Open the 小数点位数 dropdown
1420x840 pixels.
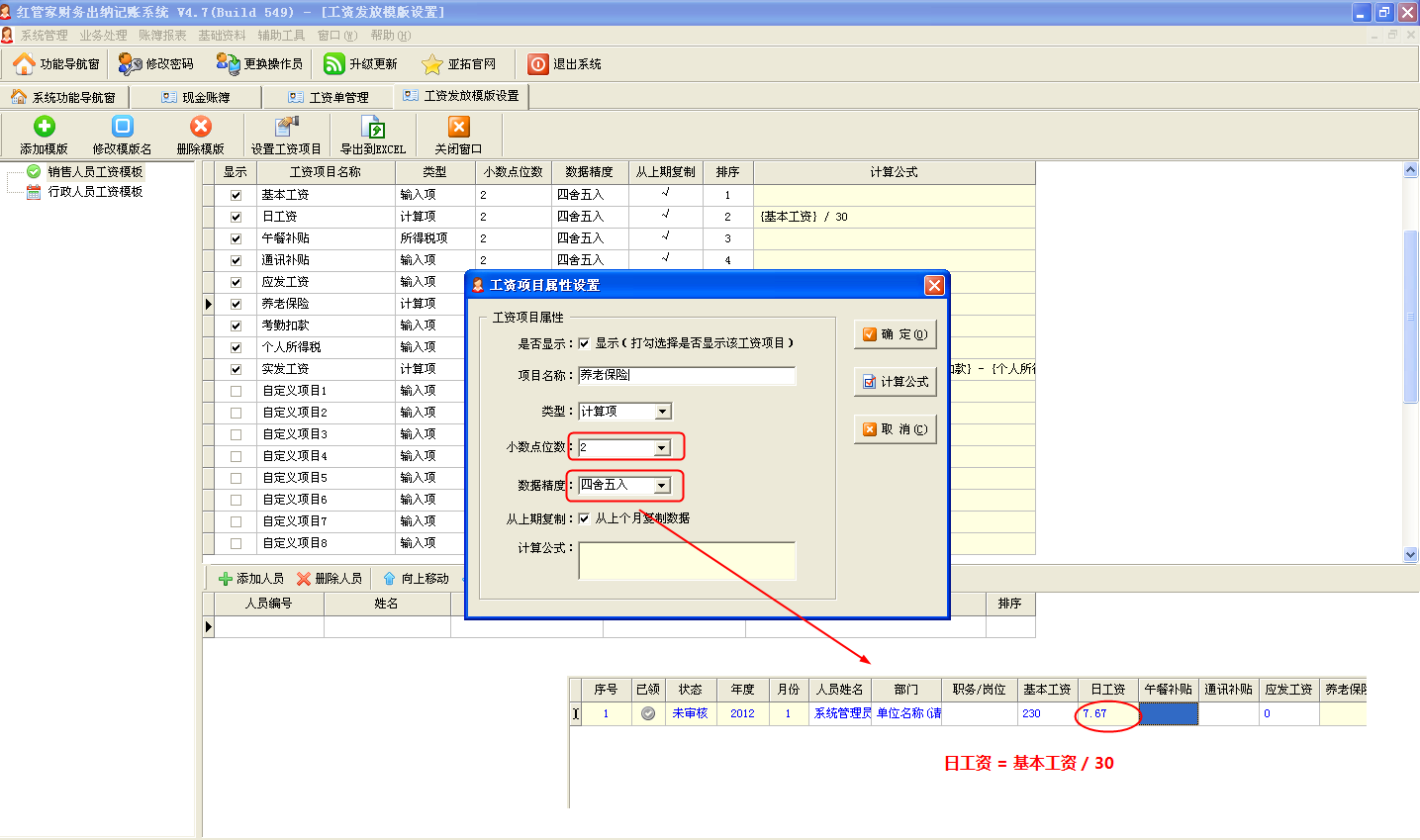point(661,448)
